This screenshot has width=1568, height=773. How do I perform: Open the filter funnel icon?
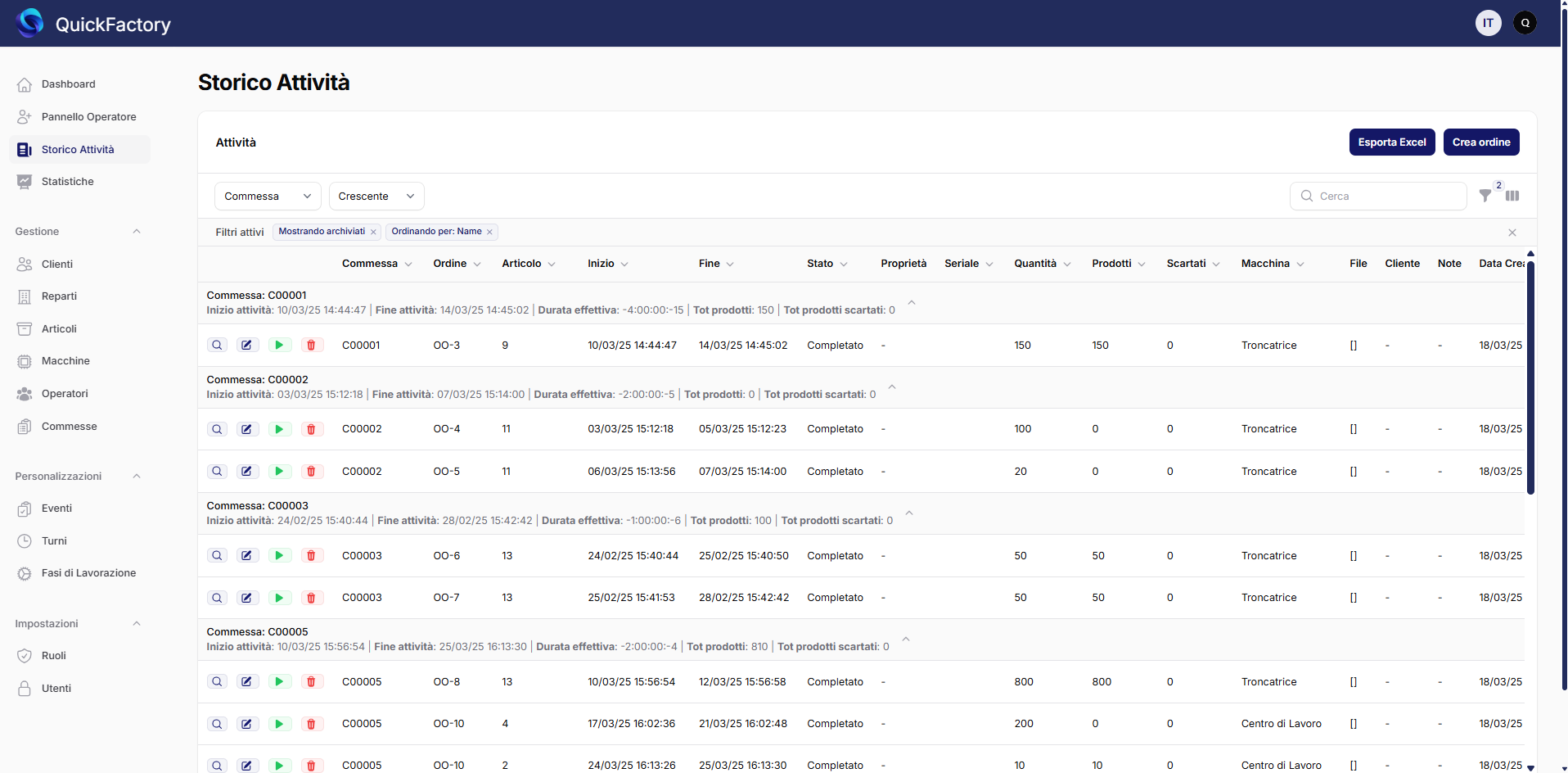[x=1485, y=196]
